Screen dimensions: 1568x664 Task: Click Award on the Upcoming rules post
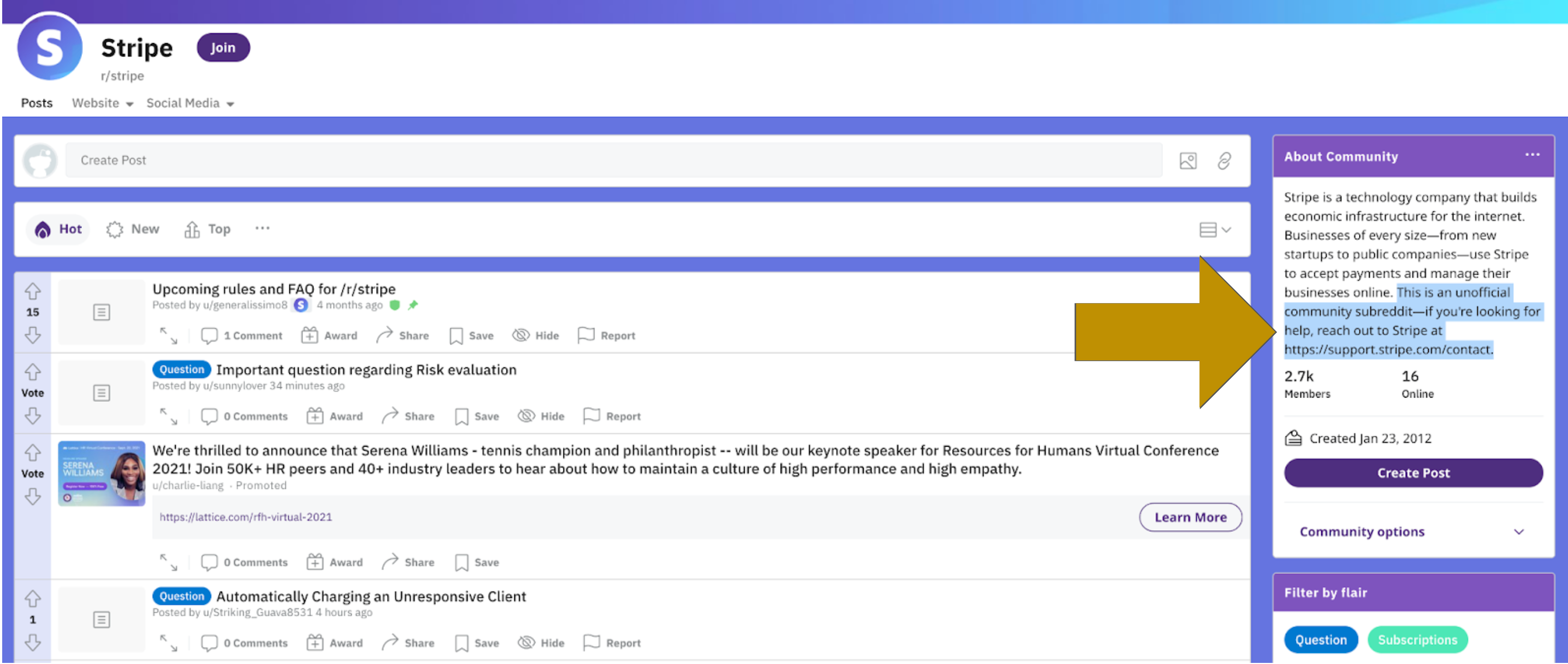pyautogui.click(x=329, y=335)
